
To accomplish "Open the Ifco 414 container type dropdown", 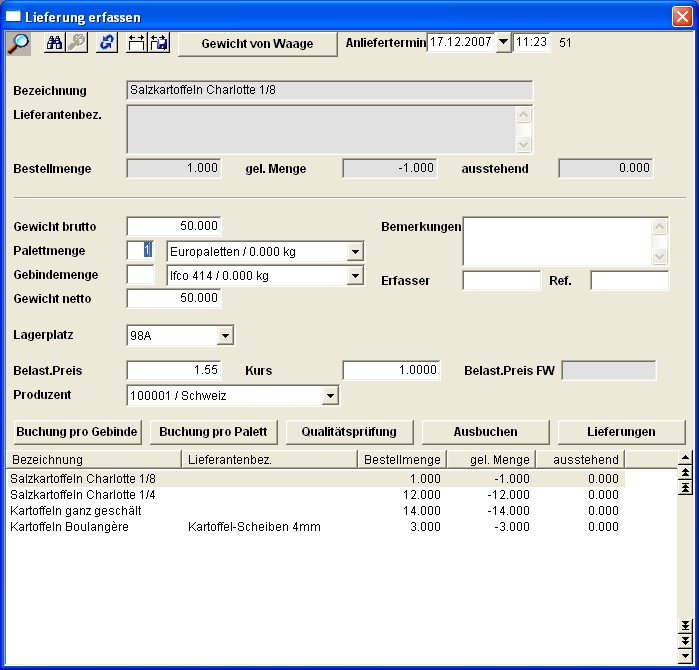I will coord(355,276).
